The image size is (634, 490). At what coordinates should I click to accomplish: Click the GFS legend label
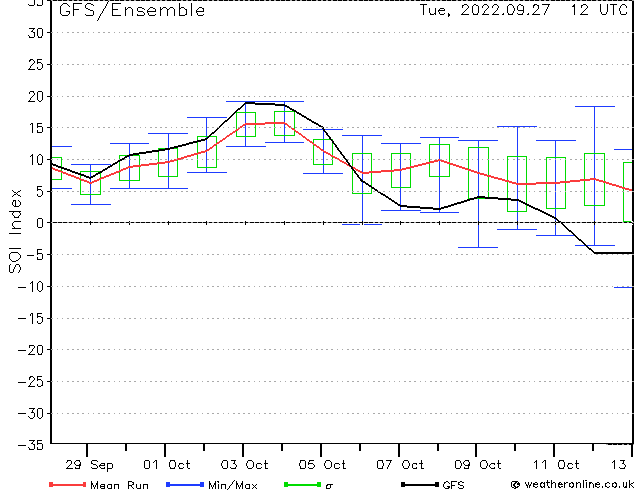[x=453, y=485]
